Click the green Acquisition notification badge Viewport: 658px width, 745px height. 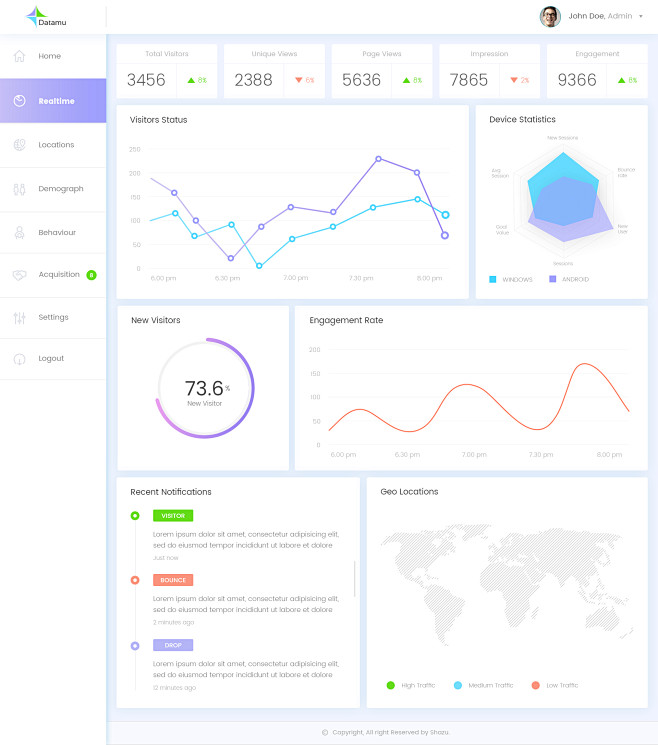pyautogui.click(x=91, y=275)
